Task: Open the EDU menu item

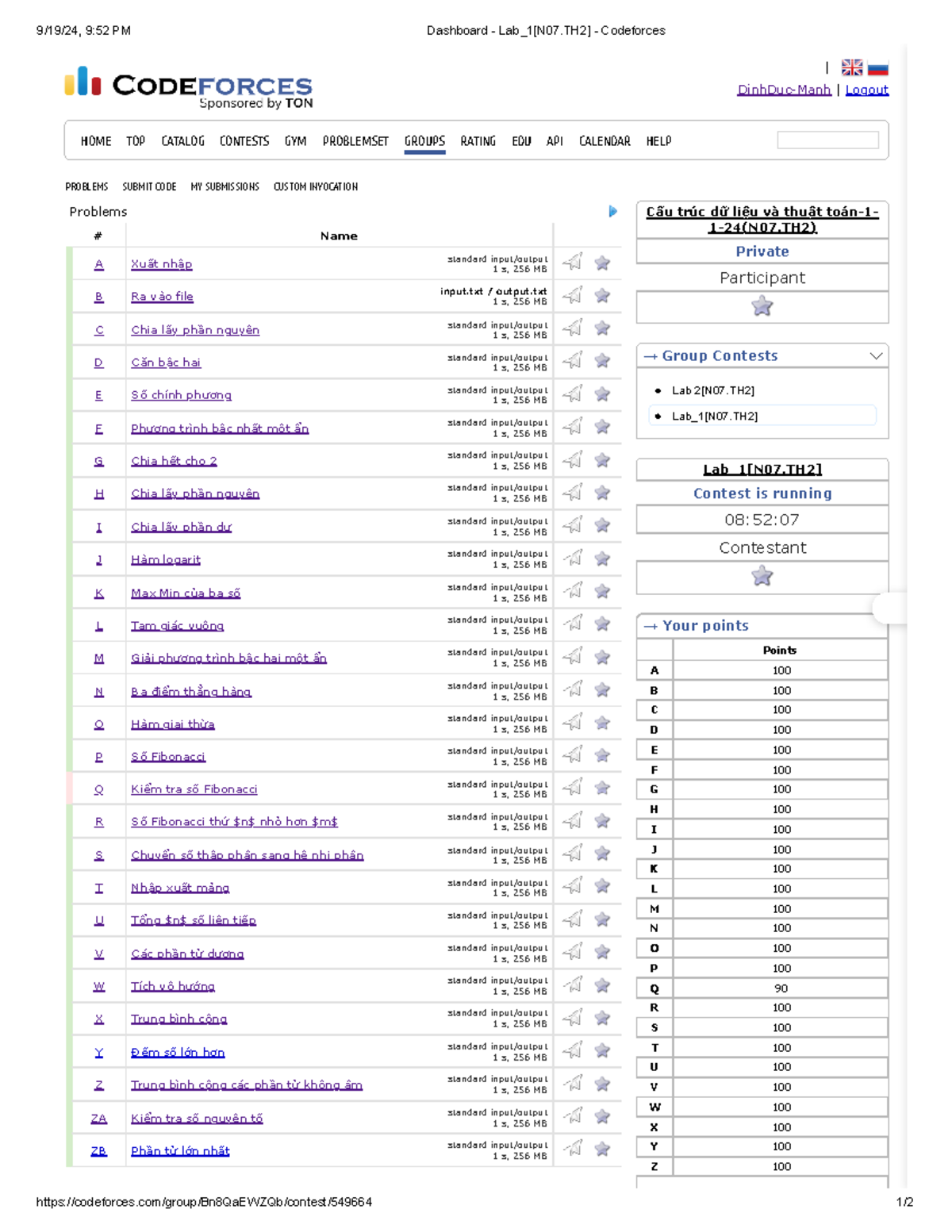Action: coord(521,141)
